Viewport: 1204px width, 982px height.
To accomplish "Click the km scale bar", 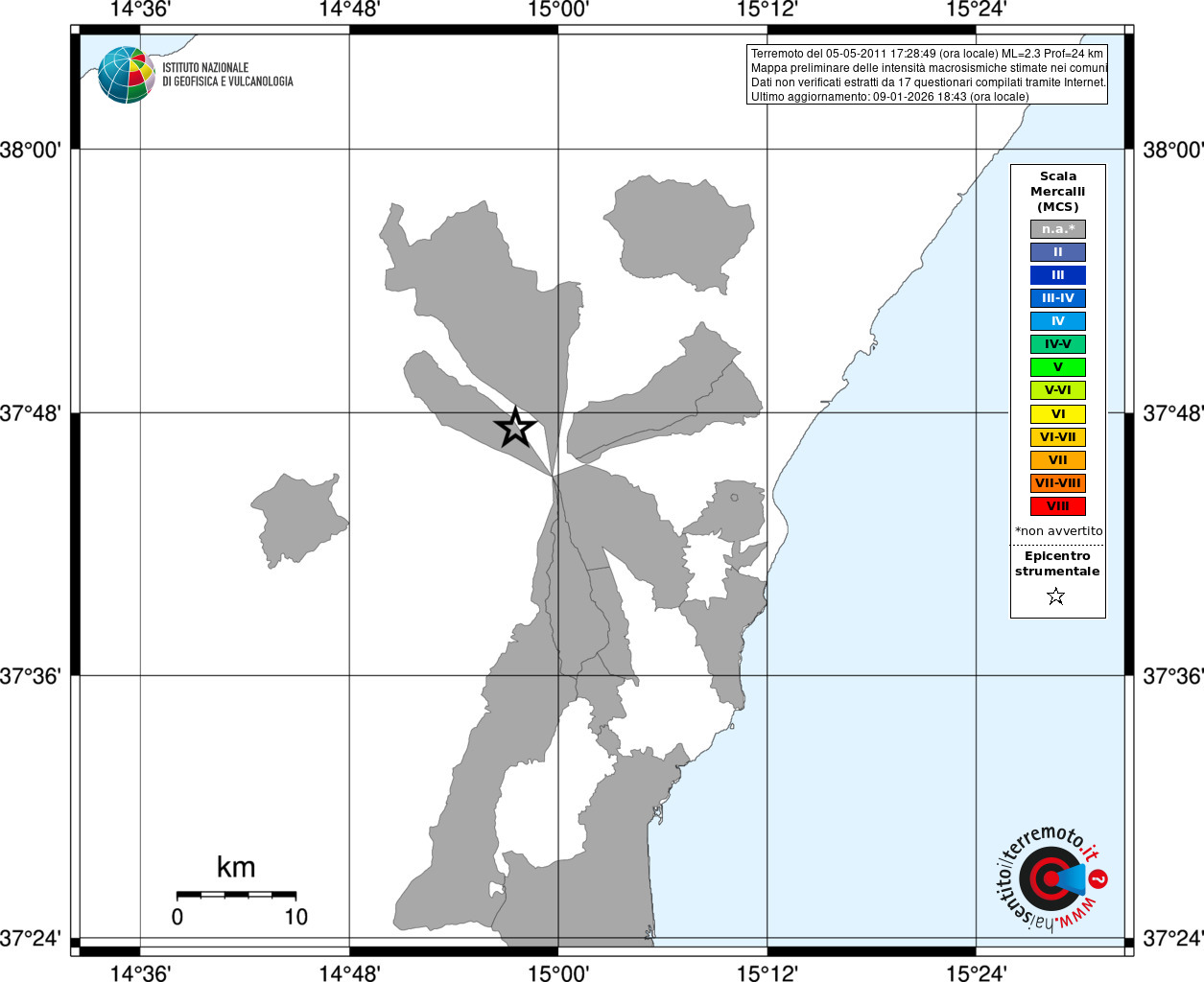I will 236,895.
